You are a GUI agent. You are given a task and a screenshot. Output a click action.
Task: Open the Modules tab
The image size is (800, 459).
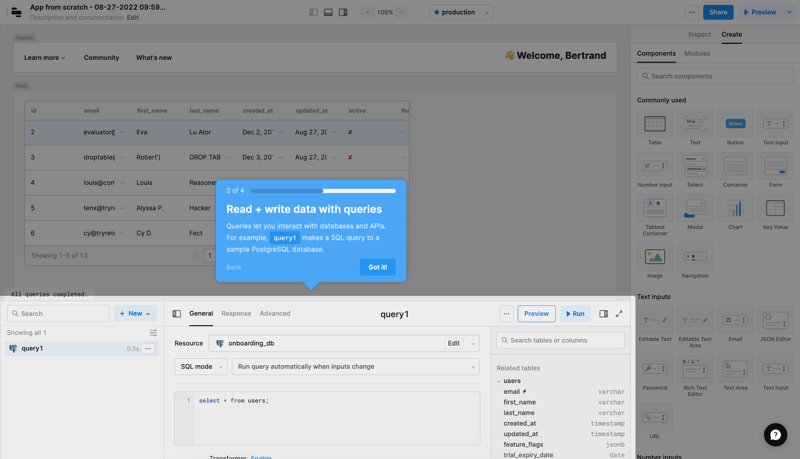pyautogui.click(x=697, y=54)
